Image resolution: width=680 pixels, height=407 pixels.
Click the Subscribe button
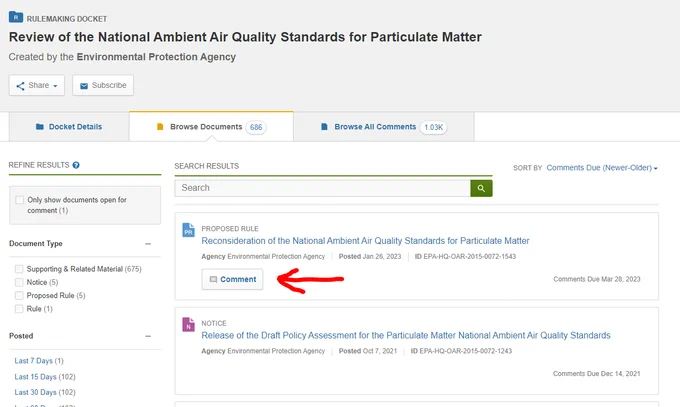(103, 85)
